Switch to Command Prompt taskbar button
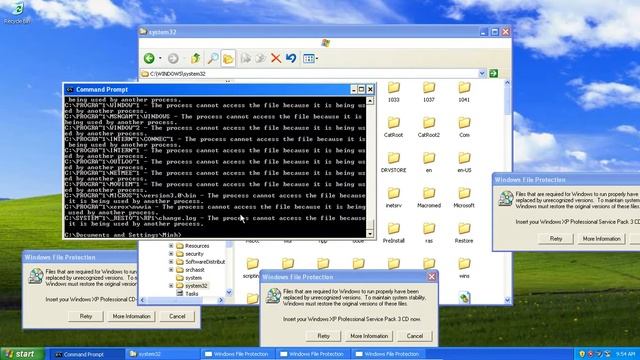This screenshot has width=640, height=360. coord(86,354)
